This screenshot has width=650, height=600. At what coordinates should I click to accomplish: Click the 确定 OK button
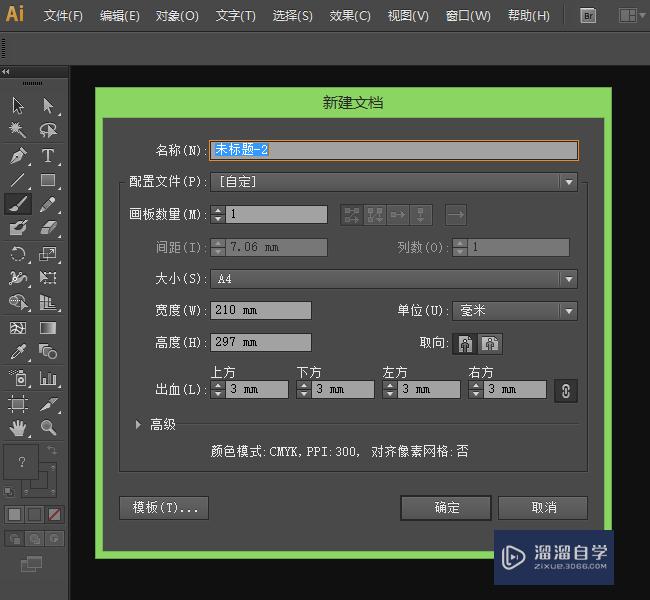(x=446, y=508)
